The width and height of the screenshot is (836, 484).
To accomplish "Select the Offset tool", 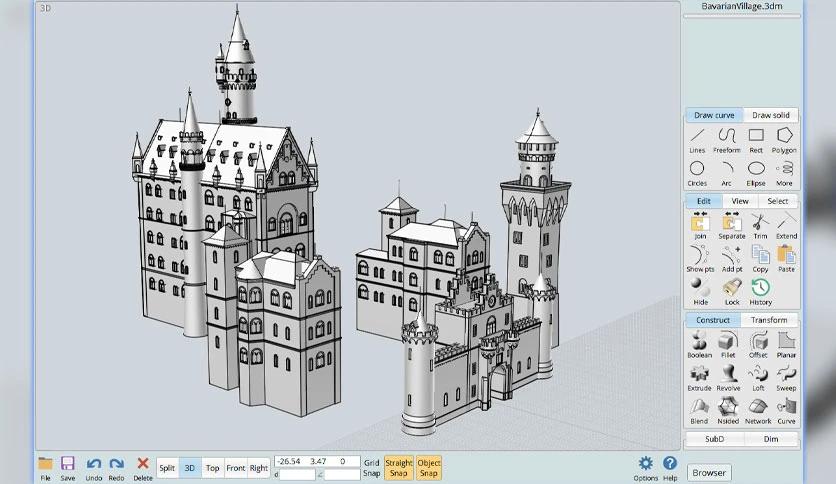I will click(758, 345).
